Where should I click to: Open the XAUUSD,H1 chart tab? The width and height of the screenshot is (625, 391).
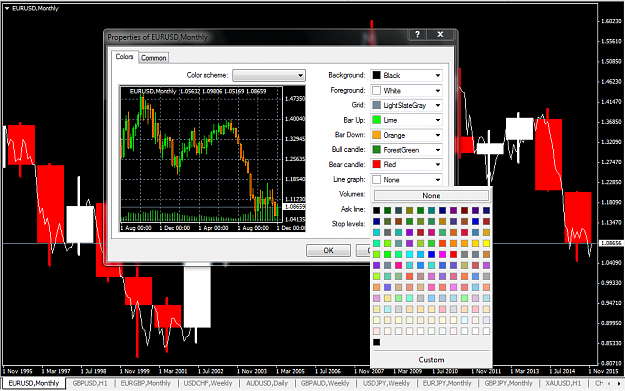563,383
